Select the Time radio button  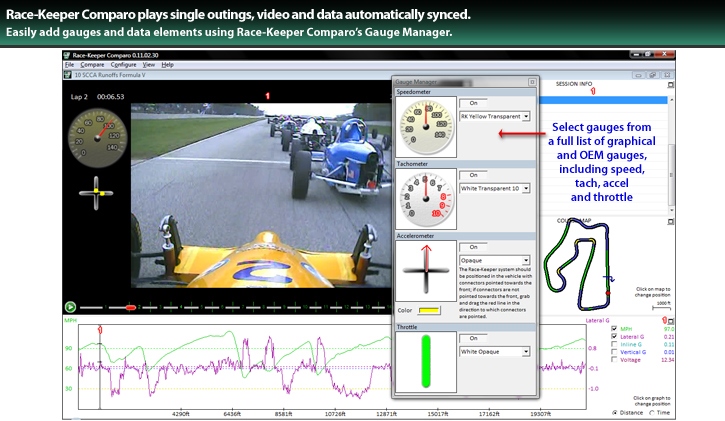point(653,412)
